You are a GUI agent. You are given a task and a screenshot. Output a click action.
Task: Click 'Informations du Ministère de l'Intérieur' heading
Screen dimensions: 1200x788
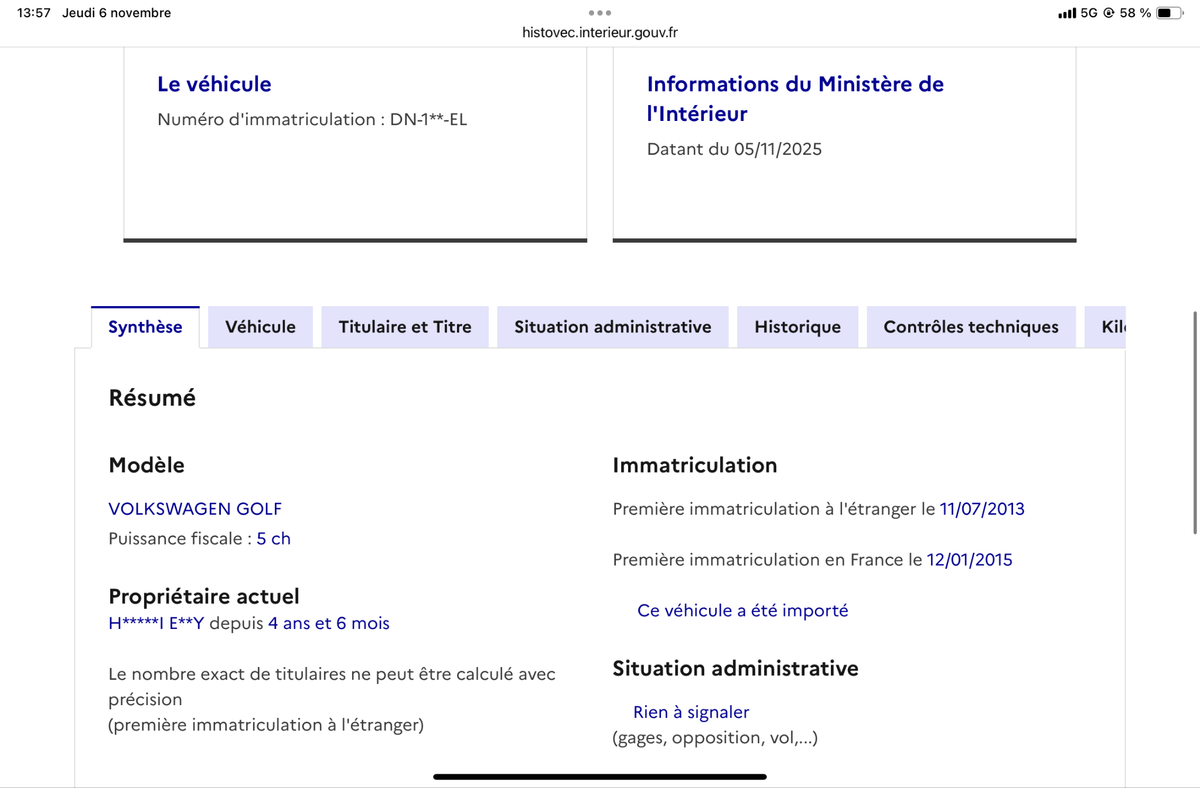[795, 99]
